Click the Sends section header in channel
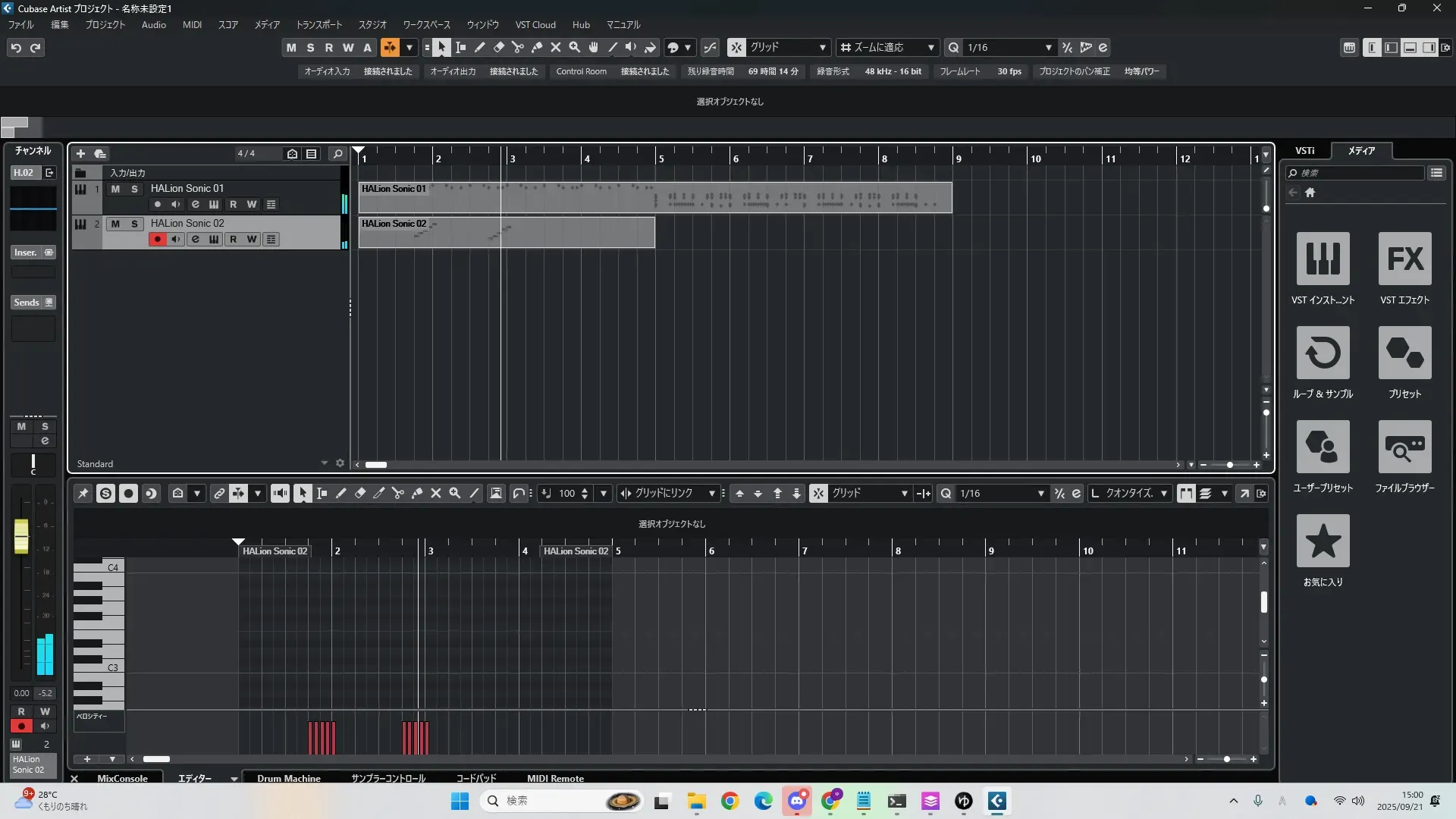Screen dimensions: 1456x819 pos(27,303)
